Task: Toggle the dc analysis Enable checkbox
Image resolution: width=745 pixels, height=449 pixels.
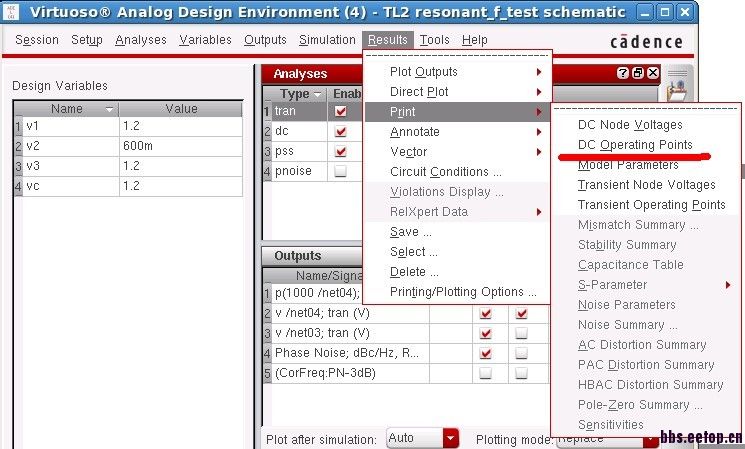Action: [340, 131]
